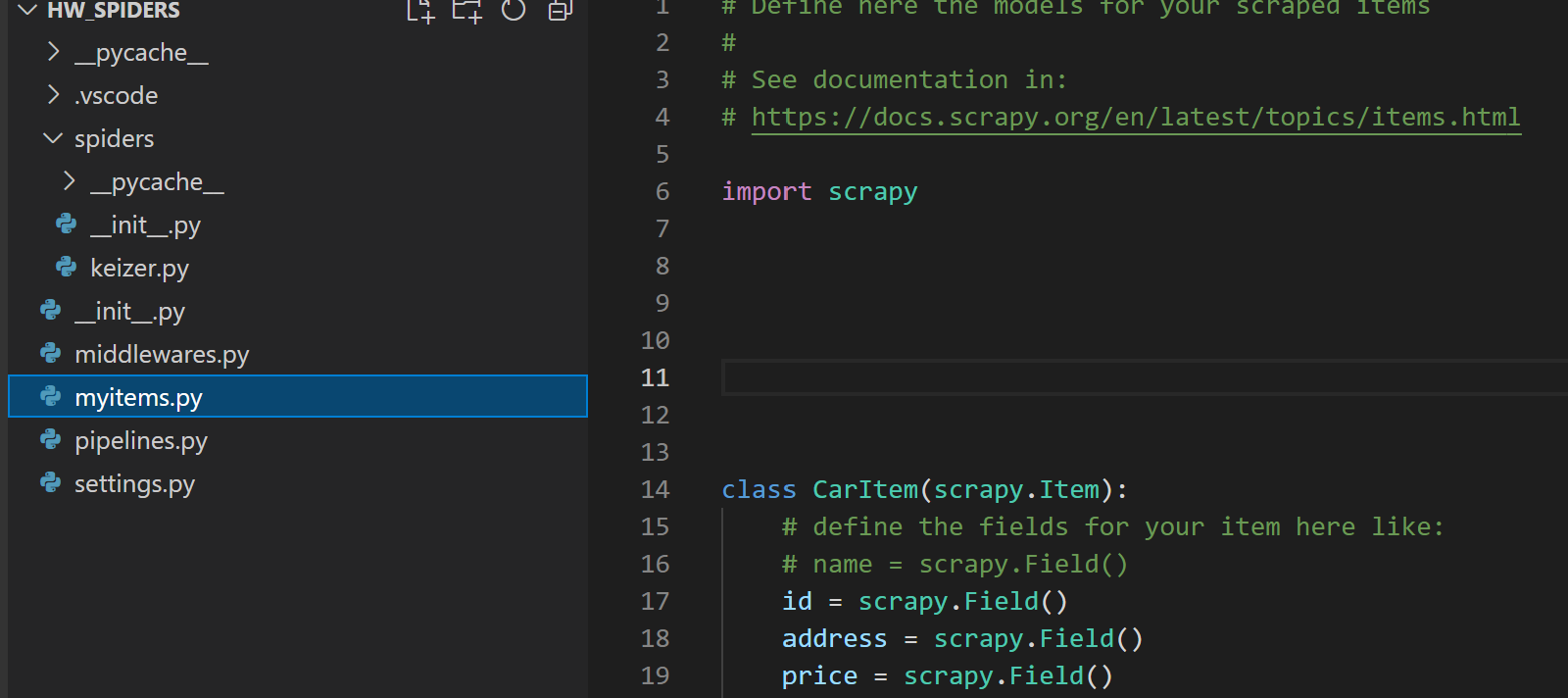Collapse the spiders folder chevron
Viewport: 1568px width, 698px height.
[54, 138]
